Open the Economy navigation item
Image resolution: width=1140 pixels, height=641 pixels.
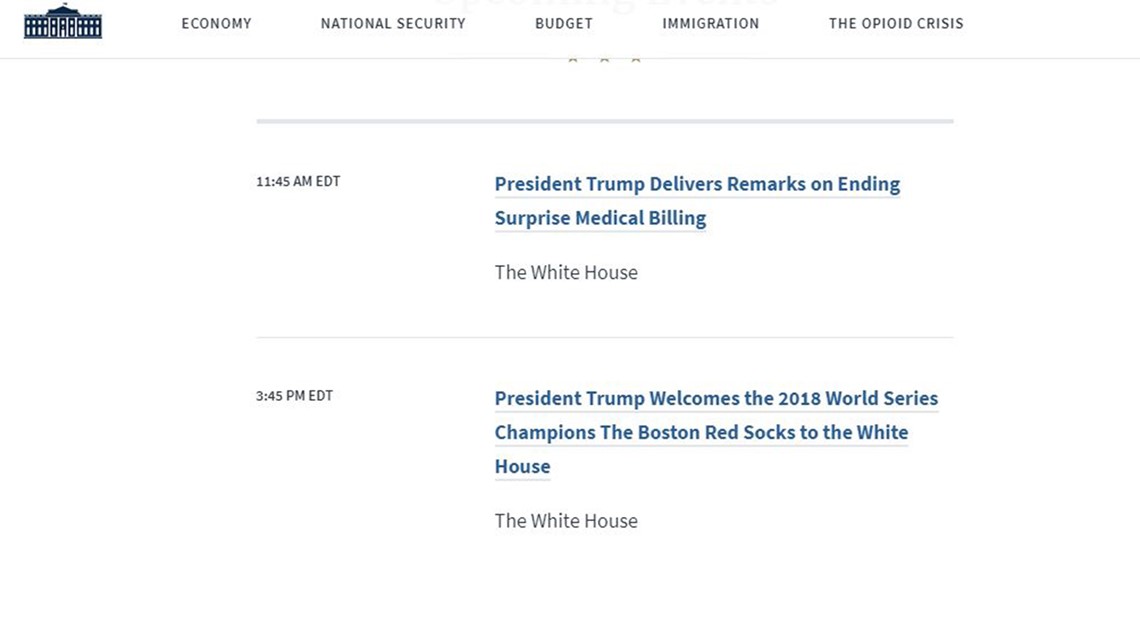click(217, 23)
